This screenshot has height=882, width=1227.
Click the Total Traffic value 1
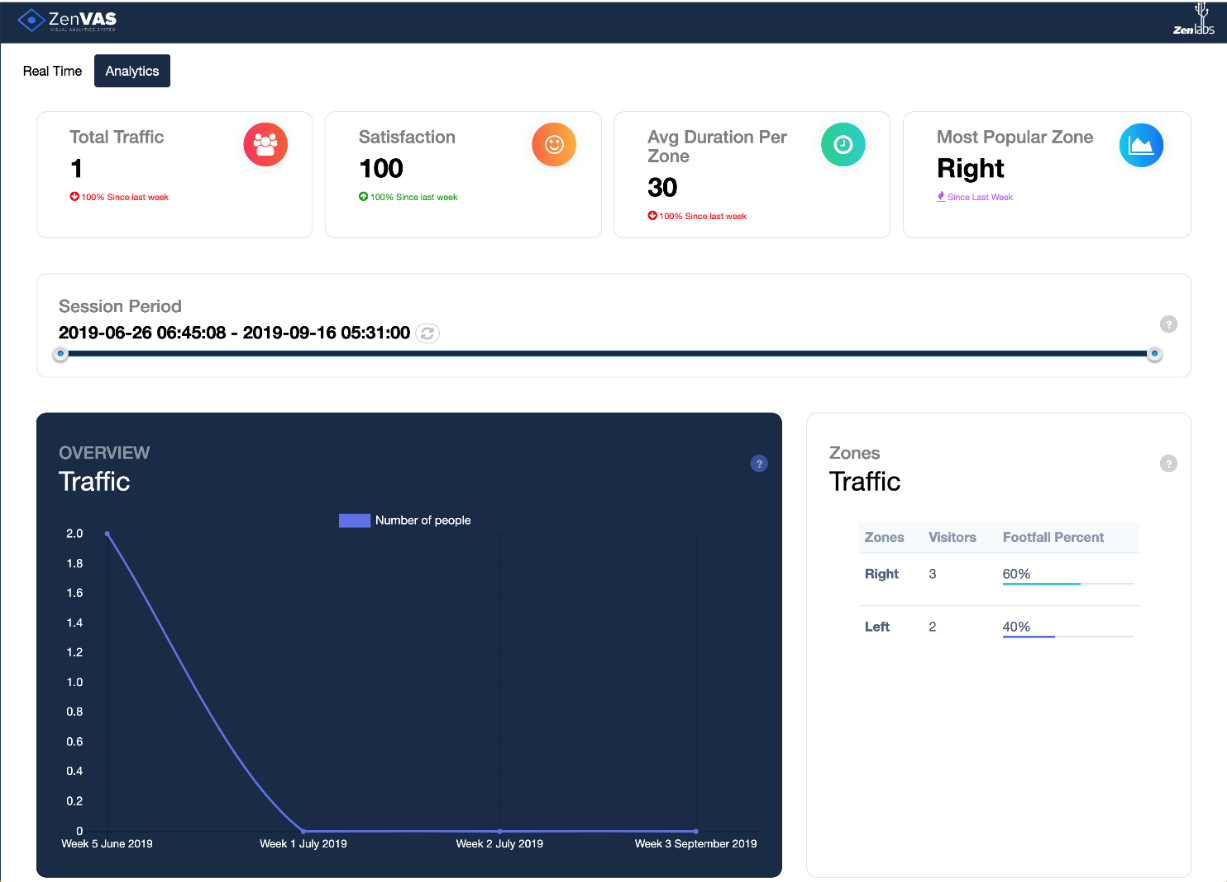[x=76, y=168]
